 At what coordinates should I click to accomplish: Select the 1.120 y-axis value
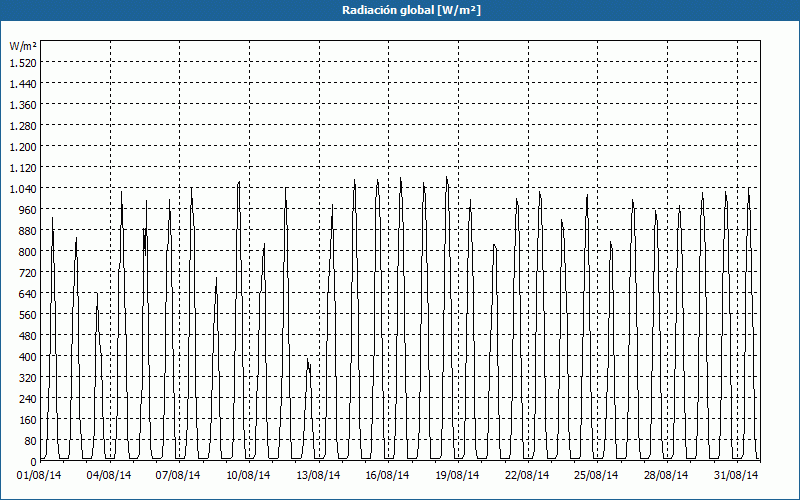pyautogui.click(x=23, y=168)
